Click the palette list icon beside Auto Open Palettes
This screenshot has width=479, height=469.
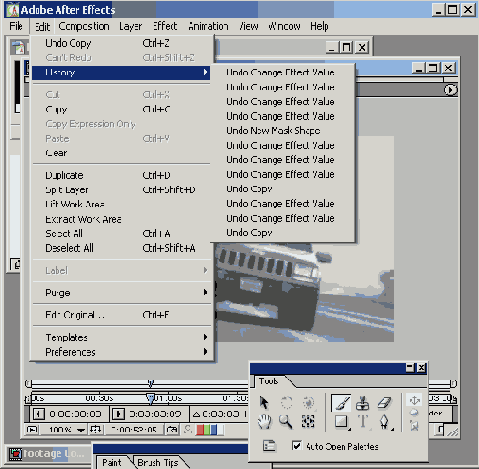click(269, 445)
